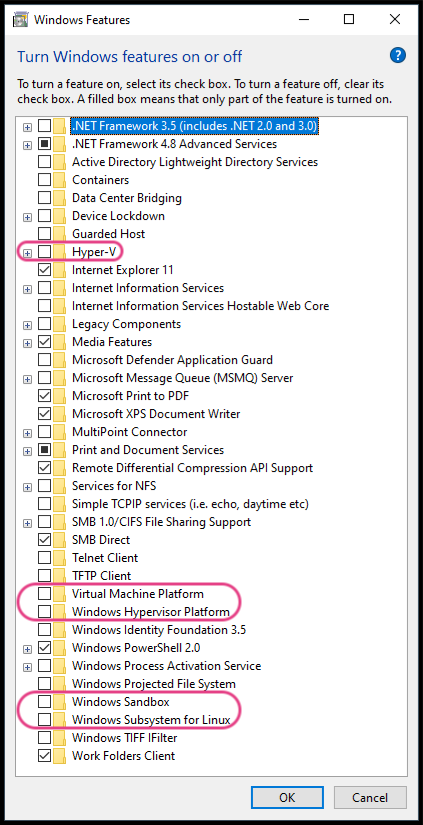Click the folder icon beside Work Folders Client

coord(60,756)
